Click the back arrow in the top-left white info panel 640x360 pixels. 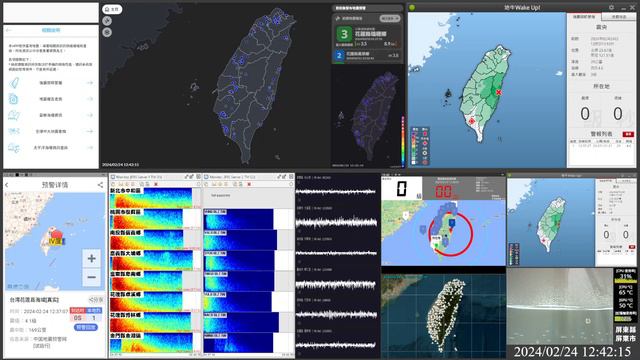9,31
